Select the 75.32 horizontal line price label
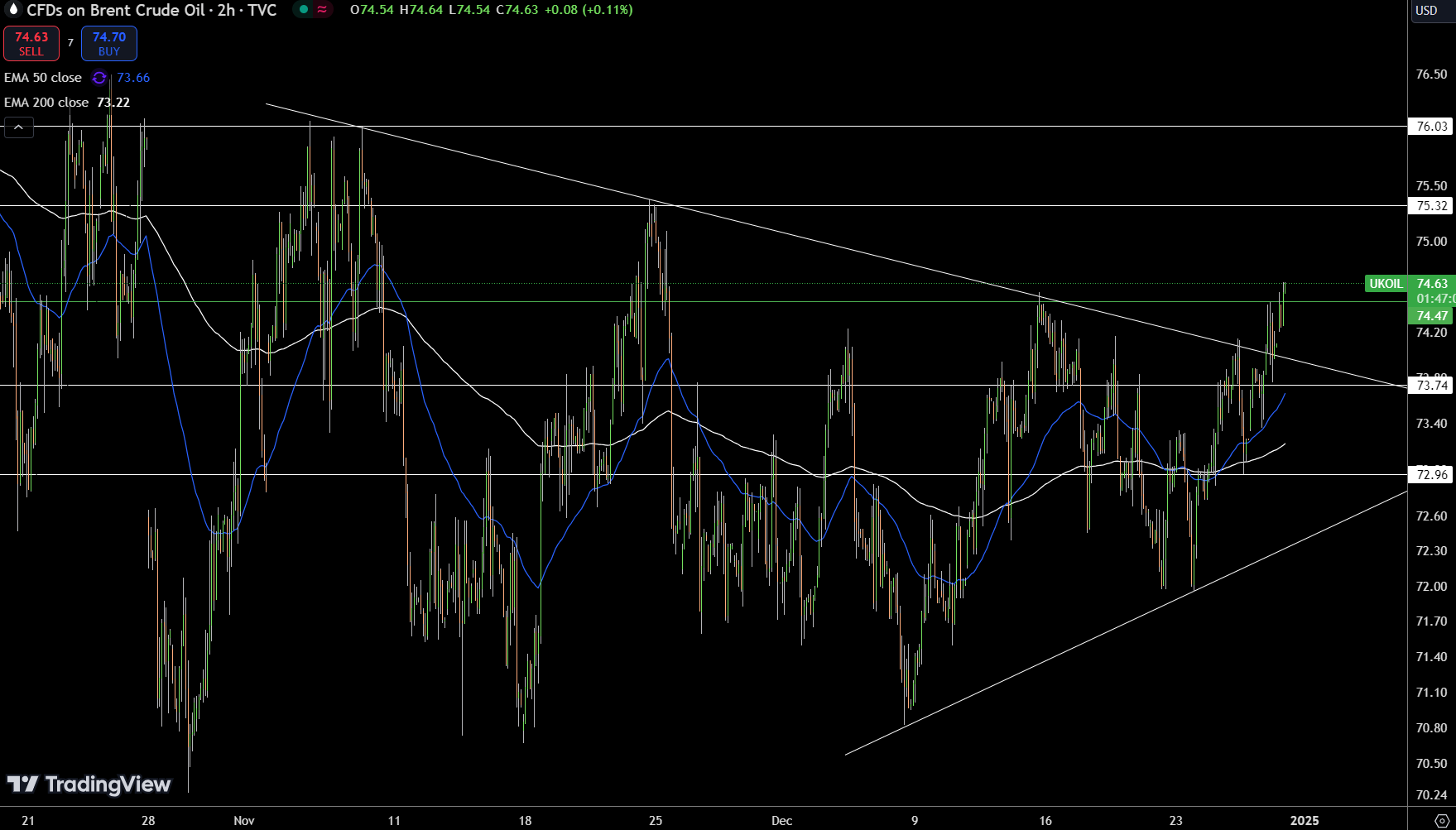Viewport: 1456px width, 830px height. click(x=1431, y=206)
